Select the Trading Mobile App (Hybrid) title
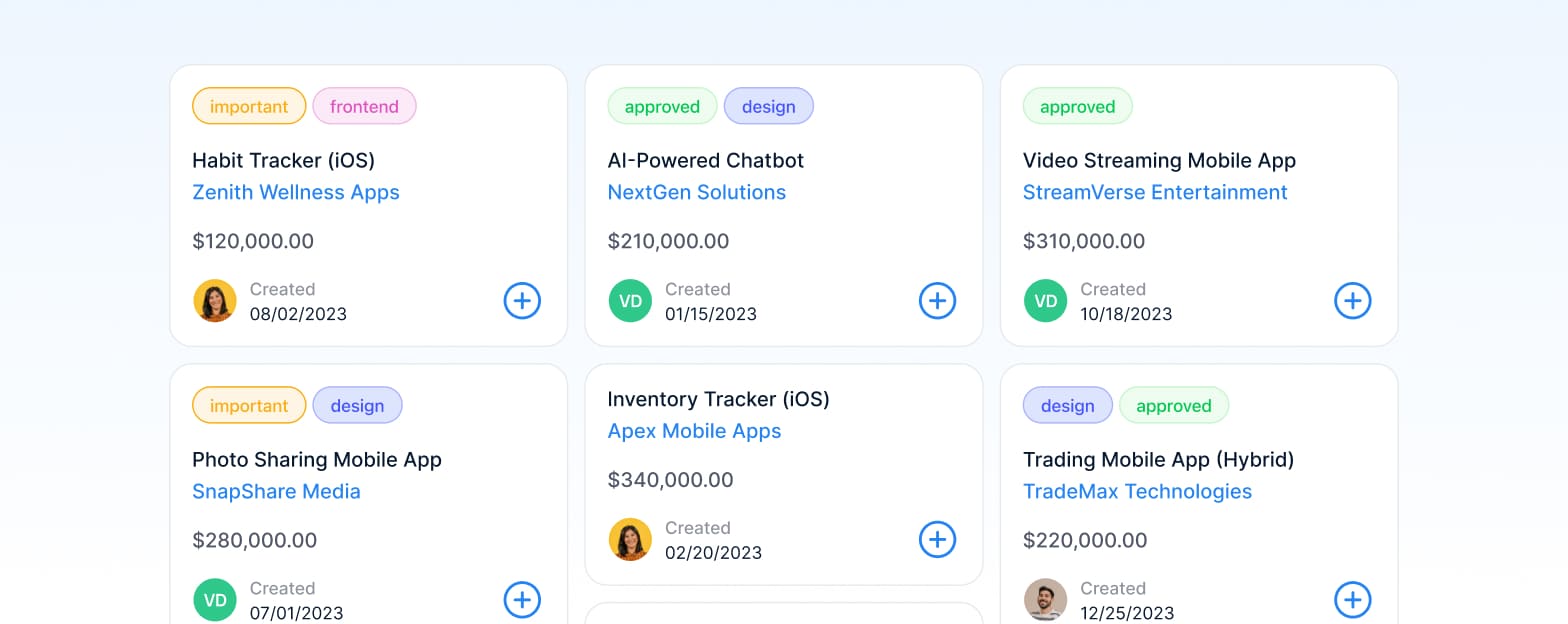This screenshot has height=624, width=1568. click(x=1158, y=460)
